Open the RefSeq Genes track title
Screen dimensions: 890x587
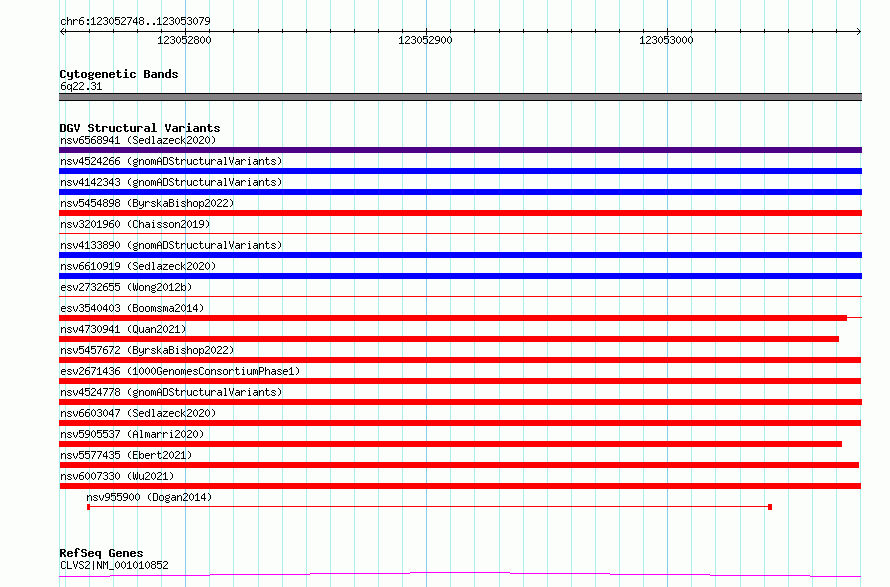click(101, 553)
